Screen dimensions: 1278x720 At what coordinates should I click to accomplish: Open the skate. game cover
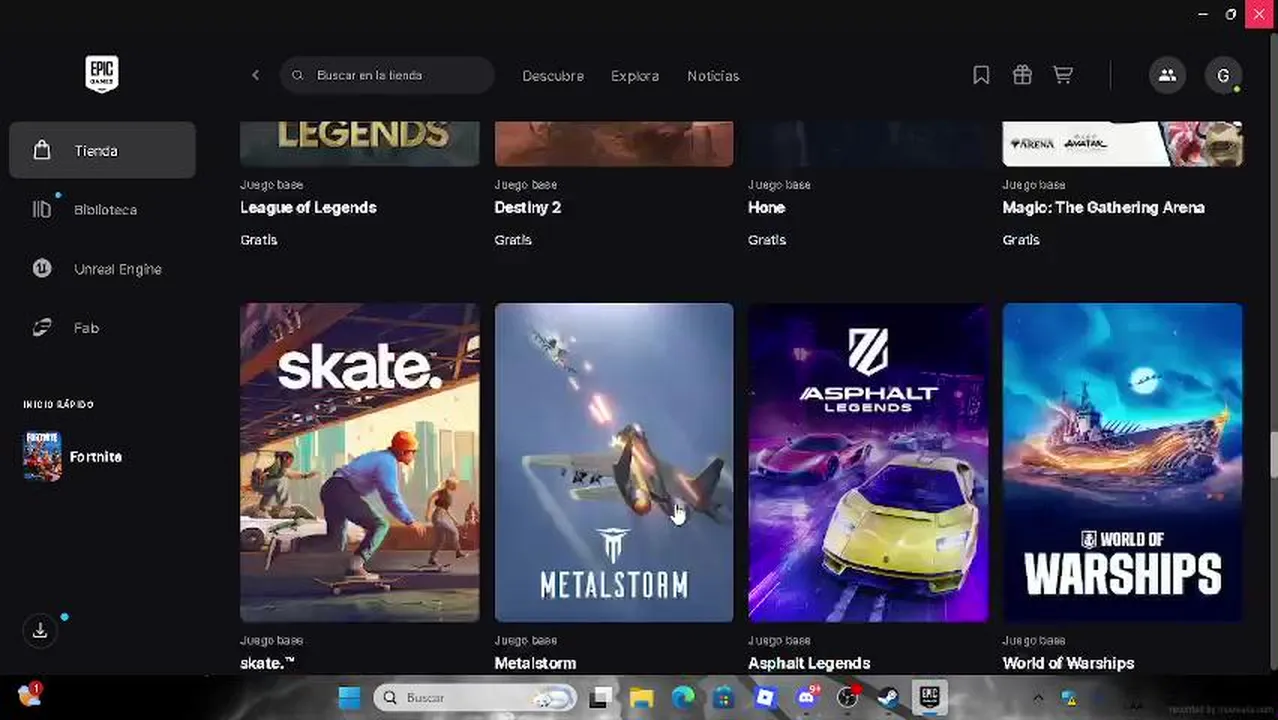coord(360,462)
